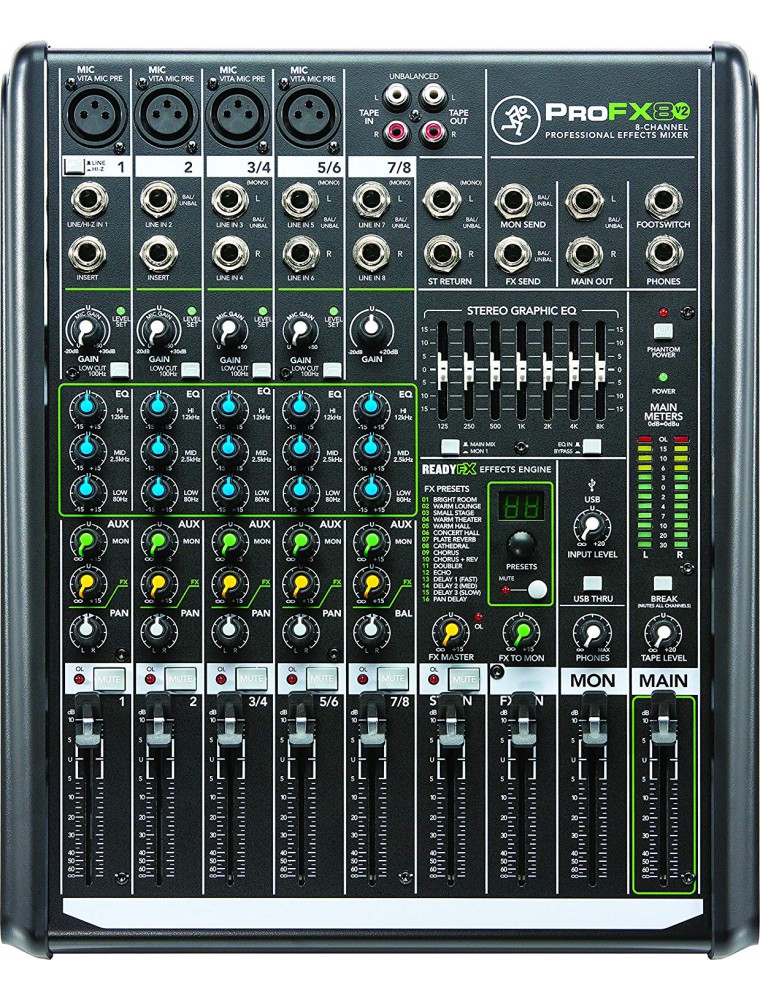
Task: Mute channel 1
Action: click(x=109, y=679)
